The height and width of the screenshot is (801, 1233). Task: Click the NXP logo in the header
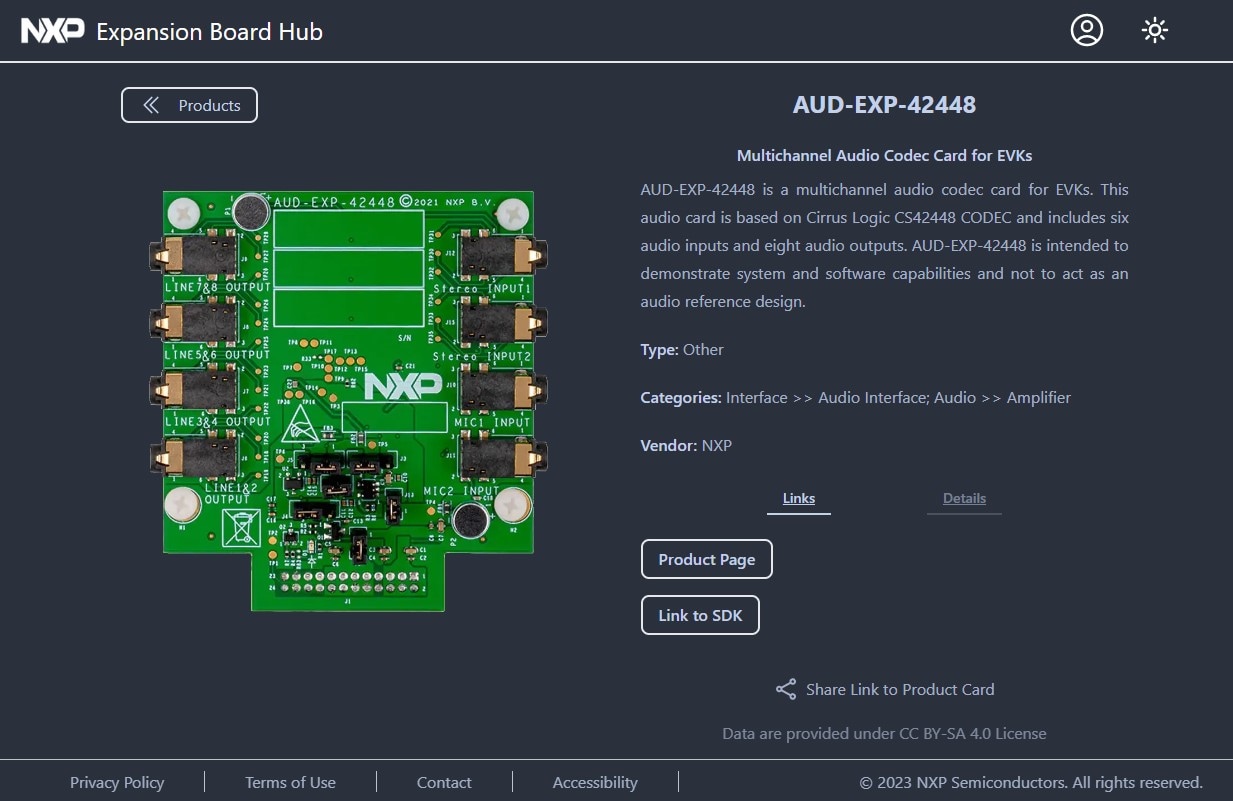tap(53, 31)
